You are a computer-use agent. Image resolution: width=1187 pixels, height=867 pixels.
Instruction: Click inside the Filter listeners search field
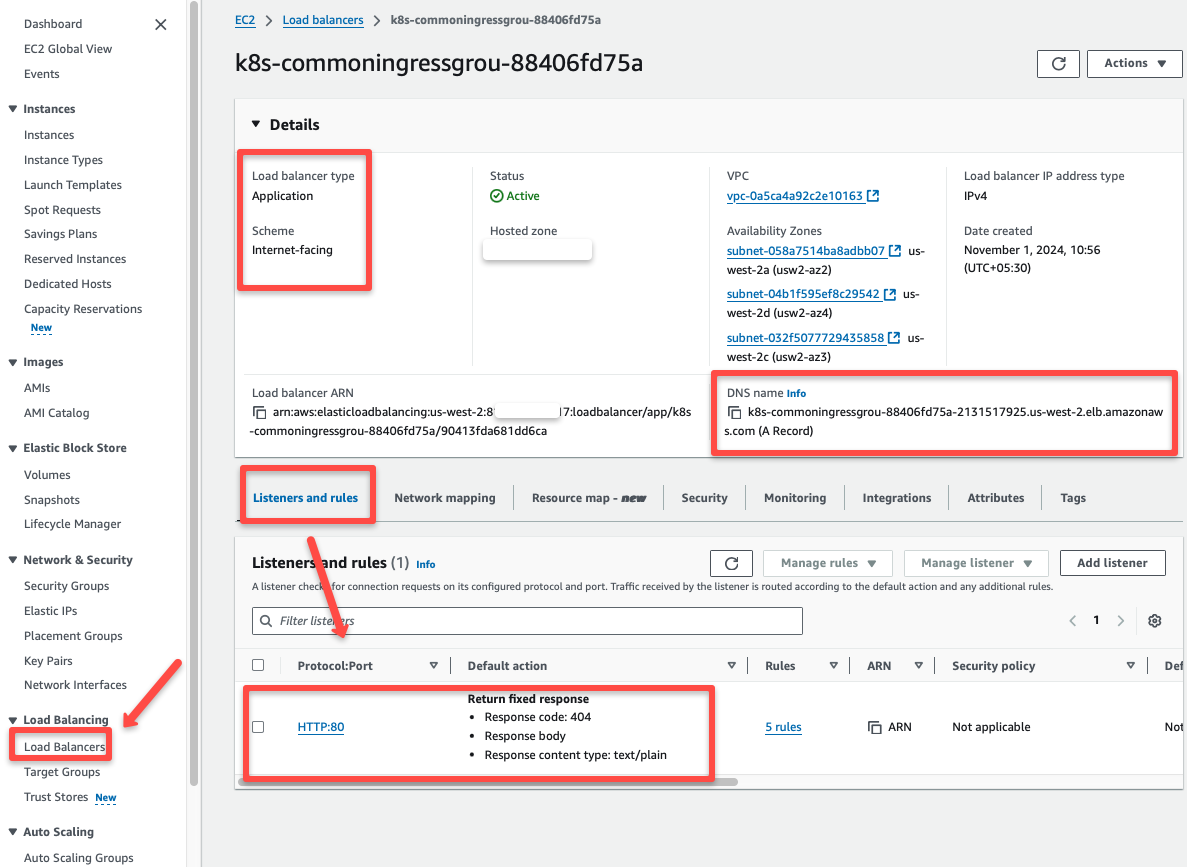[x=527, y=620]
